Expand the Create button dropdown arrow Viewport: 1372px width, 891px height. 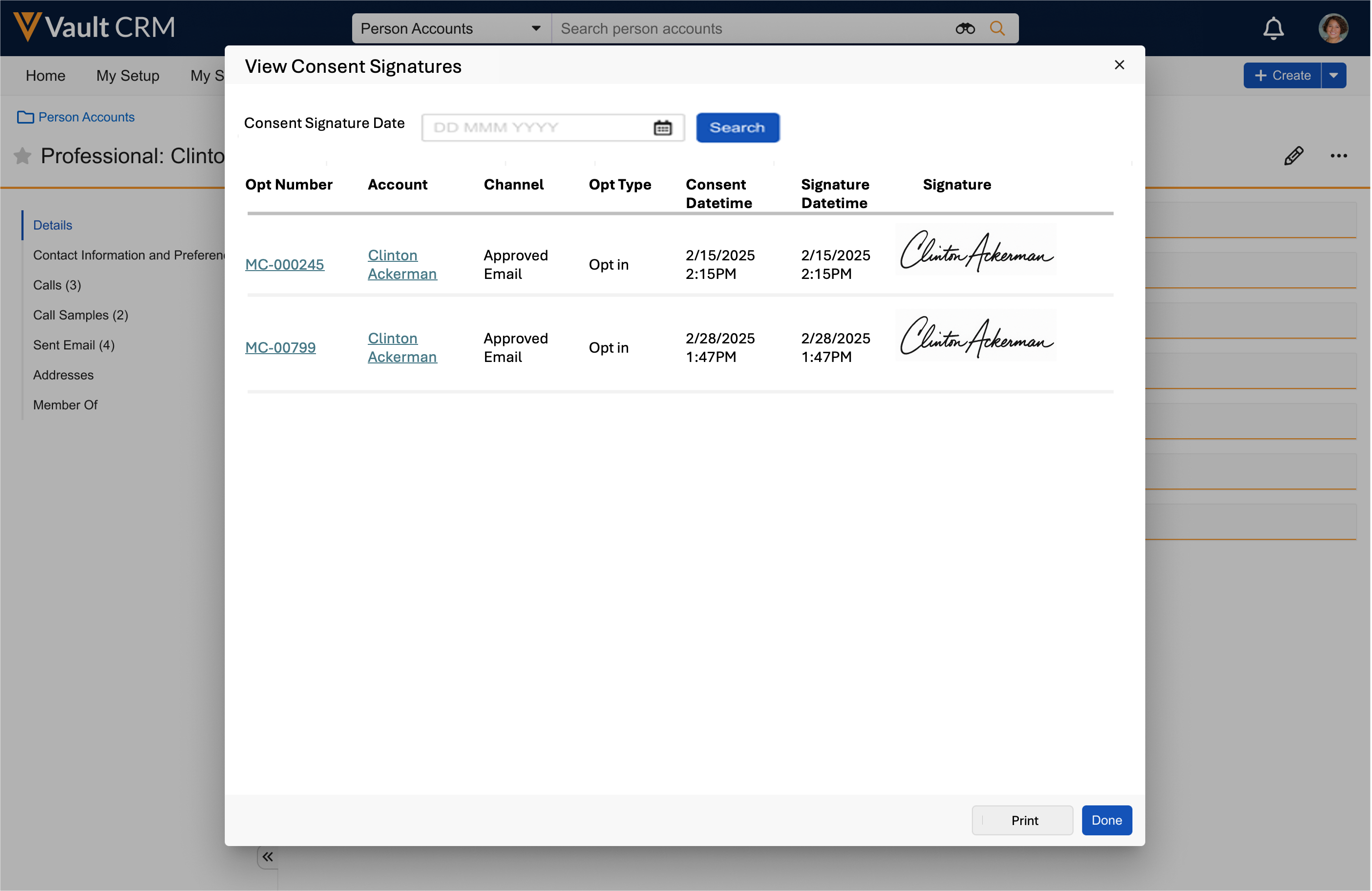coord(1333,76)
